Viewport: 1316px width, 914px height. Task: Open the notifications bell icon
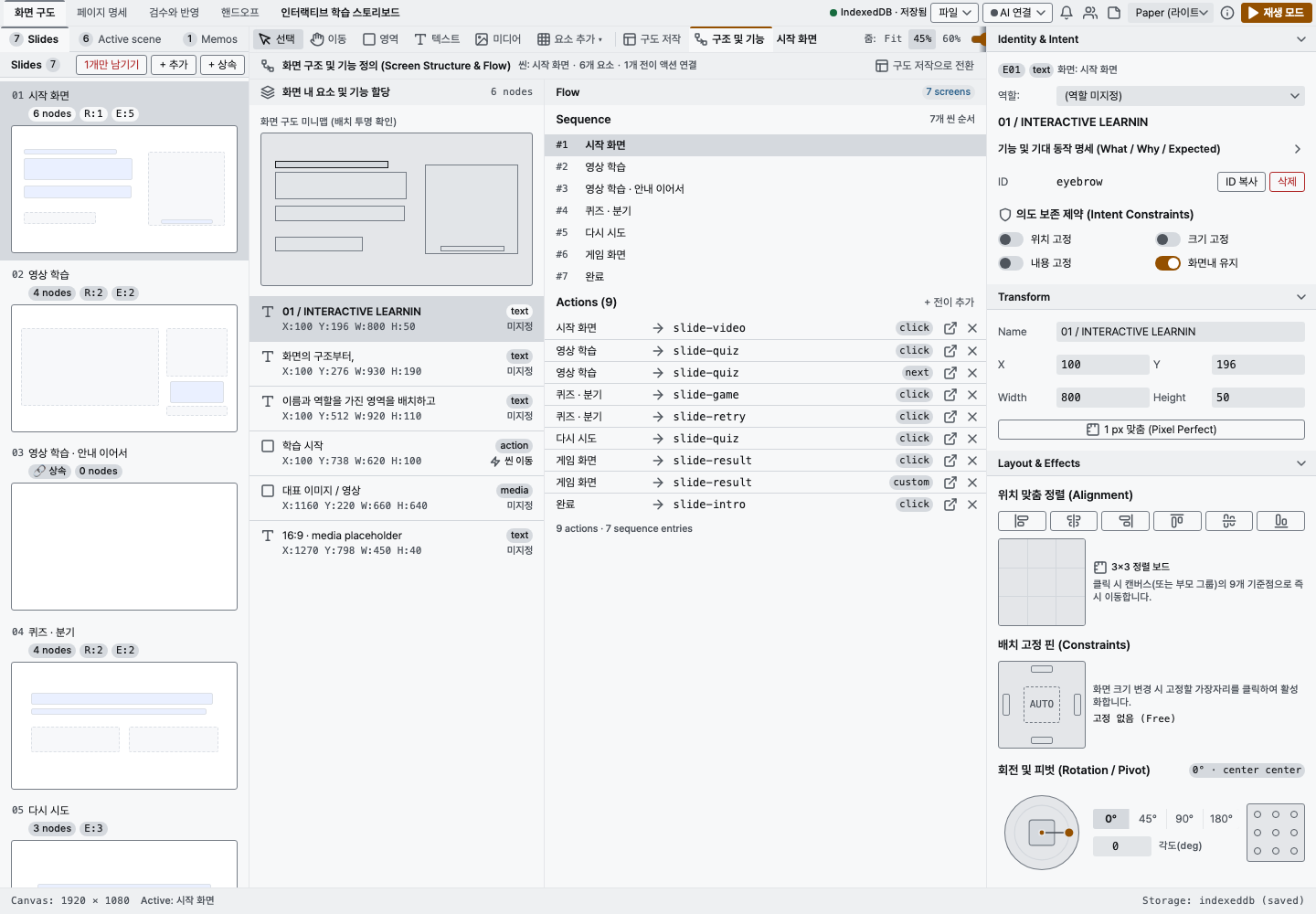[1067, 13]
